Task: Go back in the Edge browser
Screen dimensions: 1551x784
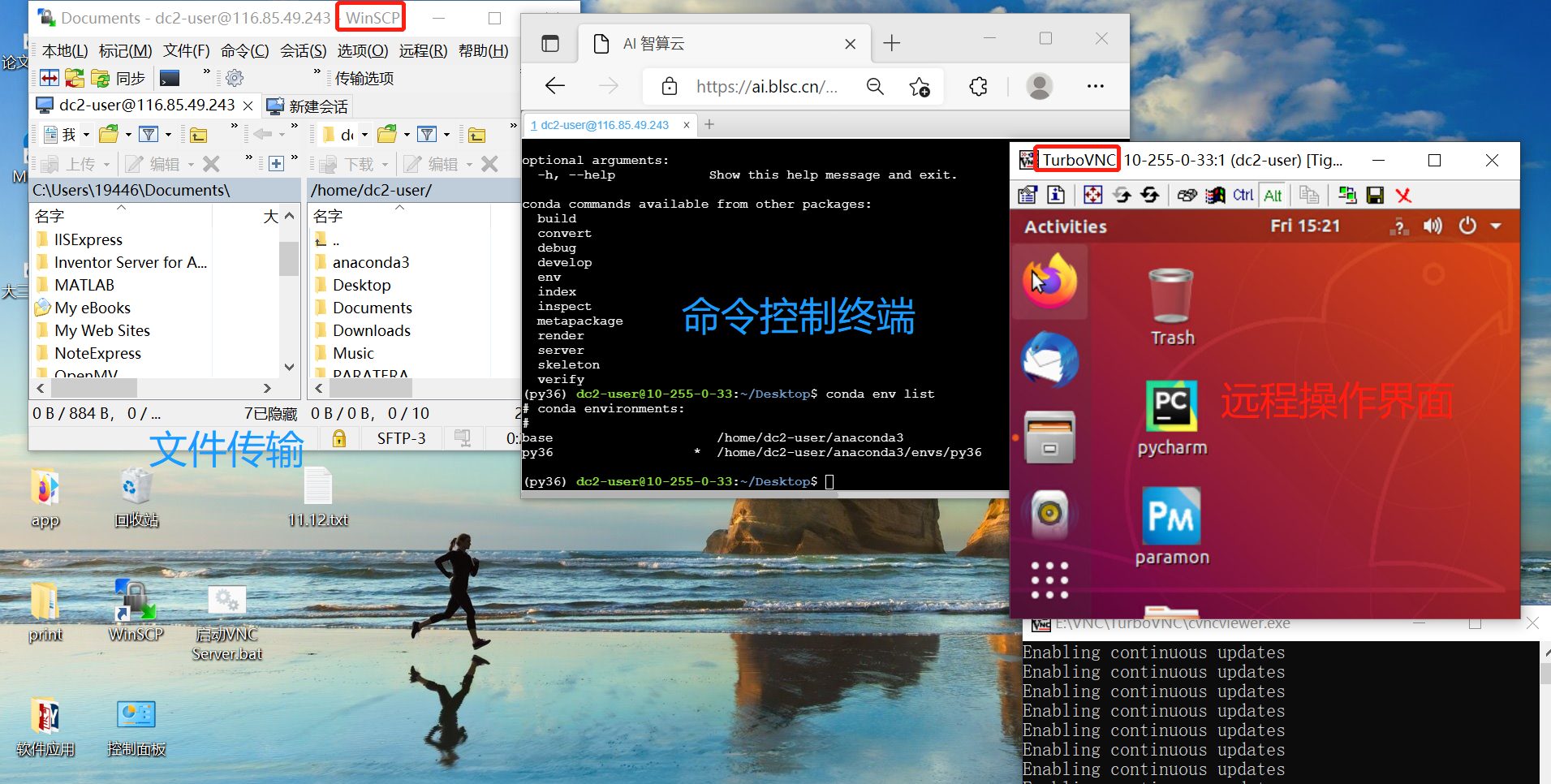Action: [x=555, y=86]
